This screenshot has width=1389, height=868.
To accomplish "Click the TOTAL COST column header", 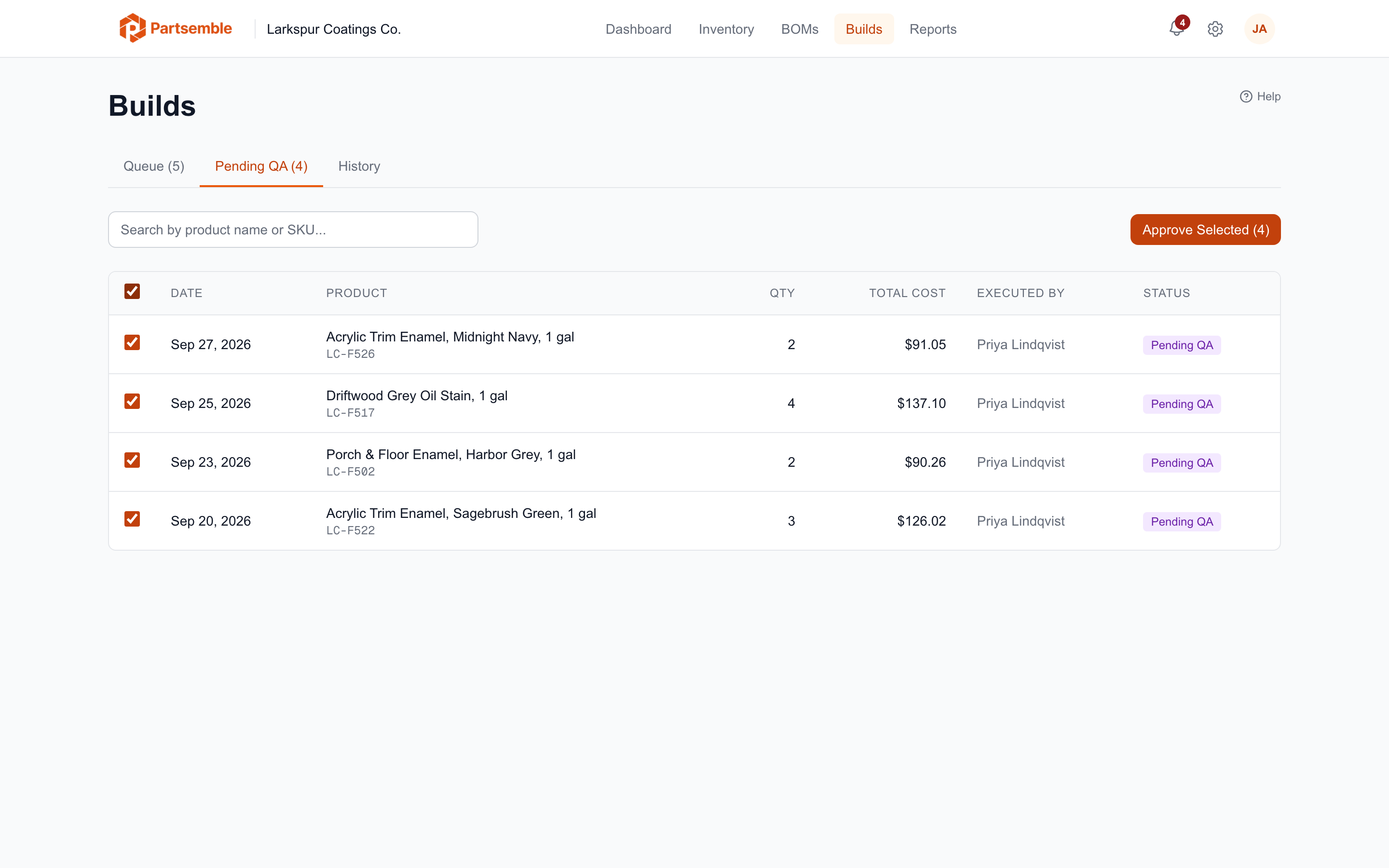I will pos(907,293).
